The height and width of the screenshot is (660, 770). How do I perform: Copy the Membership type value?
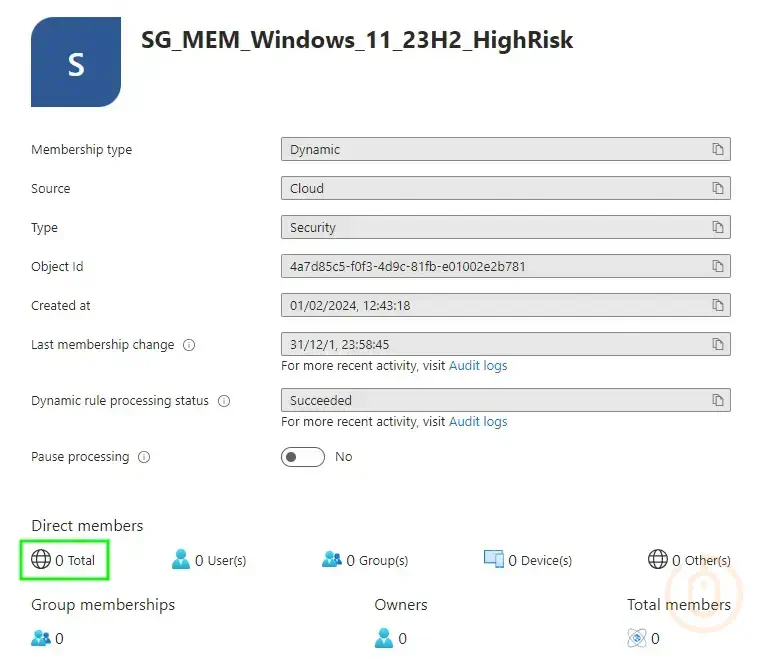(x=717, y=150)
